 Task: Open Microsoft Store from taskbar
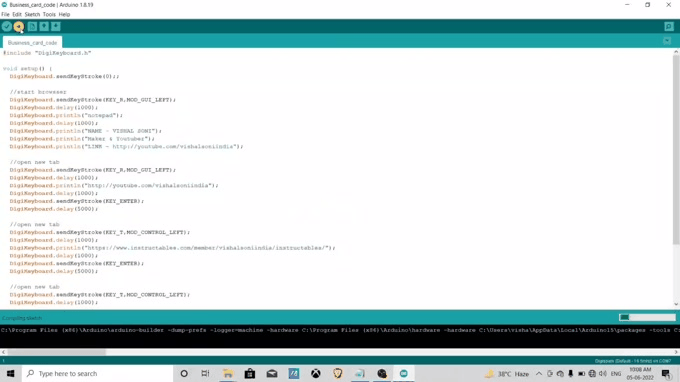click(250, 373)
